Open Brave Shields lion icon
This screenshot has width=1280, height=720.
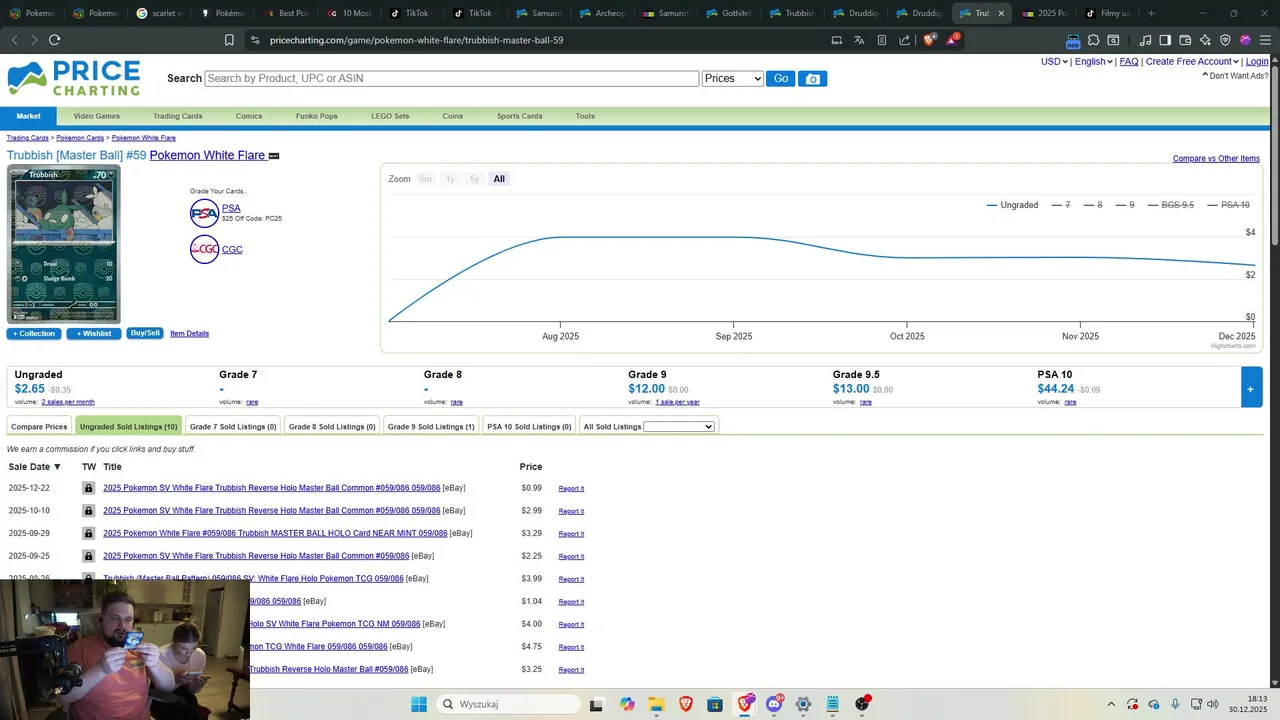click(930, 40)
